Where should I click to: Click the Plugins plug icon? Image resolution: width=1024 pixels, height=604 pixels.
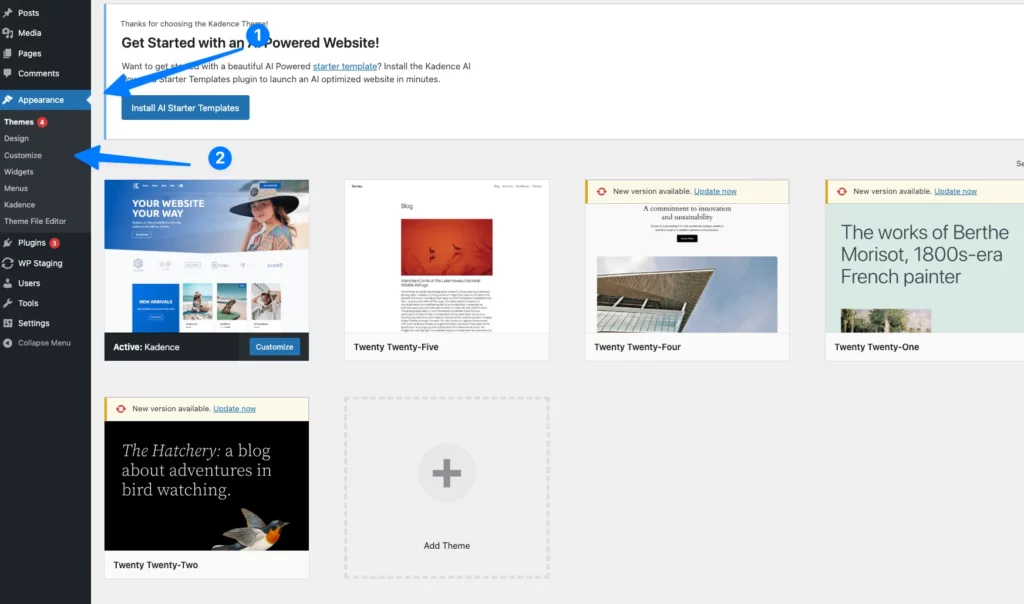pos(8,243)
